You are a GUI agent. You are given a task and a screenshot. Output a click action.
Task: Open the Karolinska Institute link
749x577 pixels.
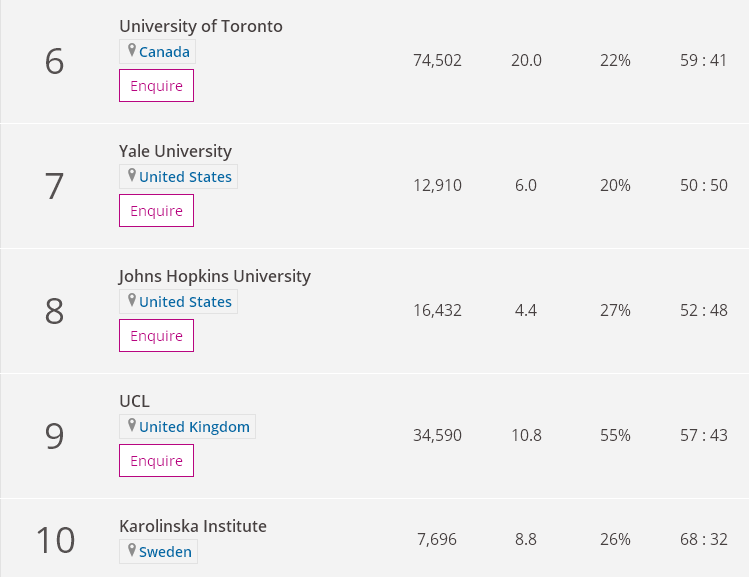(x=193, y=526)
